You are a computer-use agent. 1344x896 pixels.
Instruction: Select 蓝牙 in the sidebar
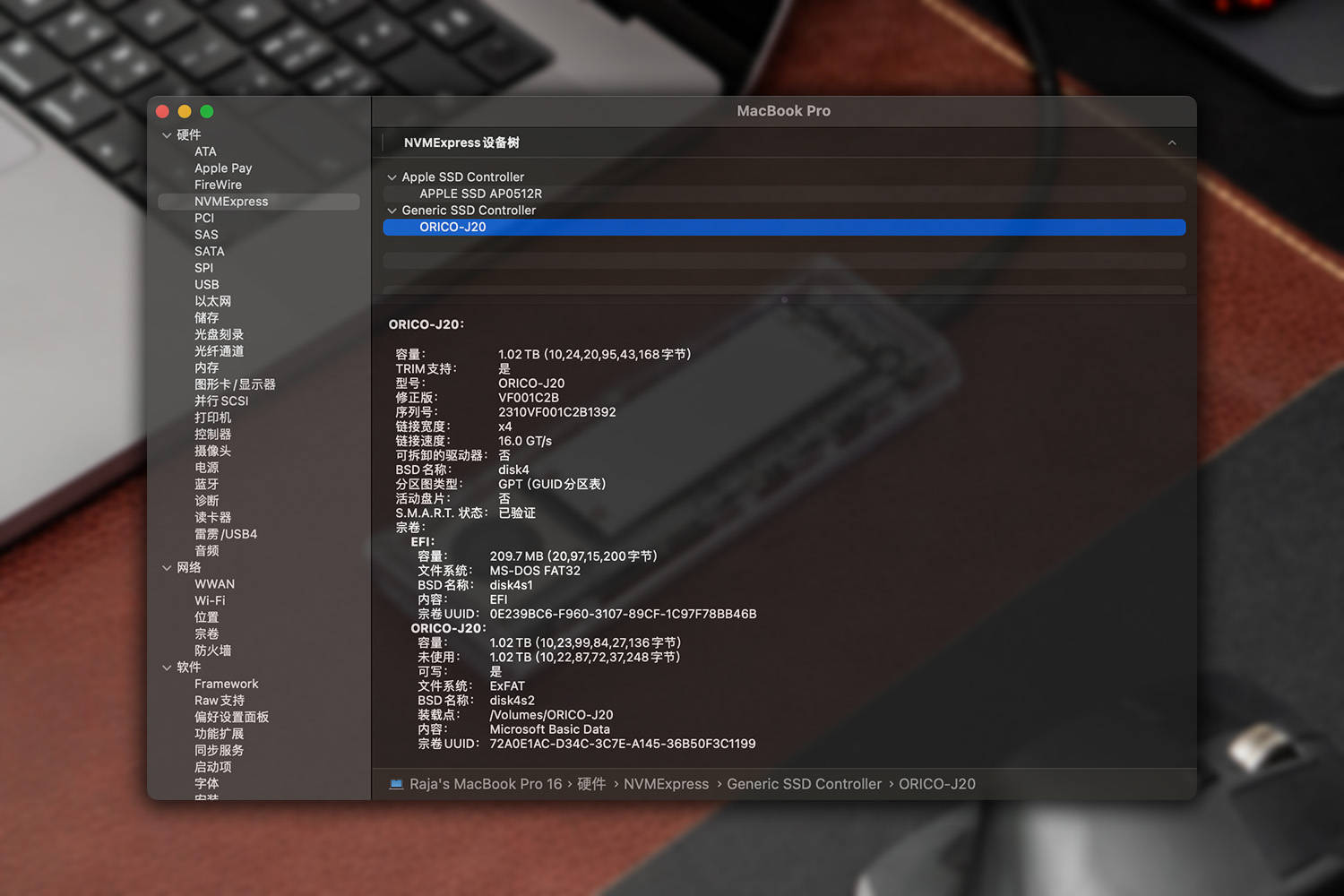click(x=207, y=485)
